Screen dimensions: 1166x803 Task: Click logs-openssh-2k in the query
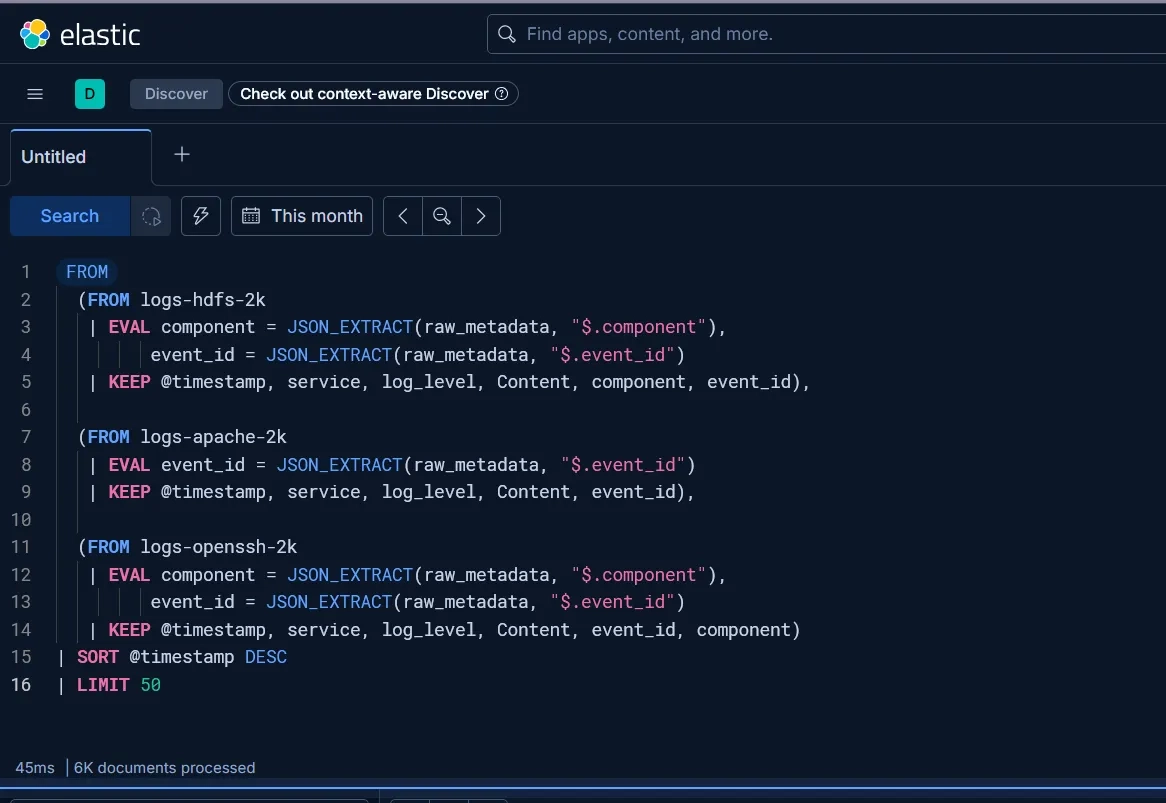click(x=219, y=547)
